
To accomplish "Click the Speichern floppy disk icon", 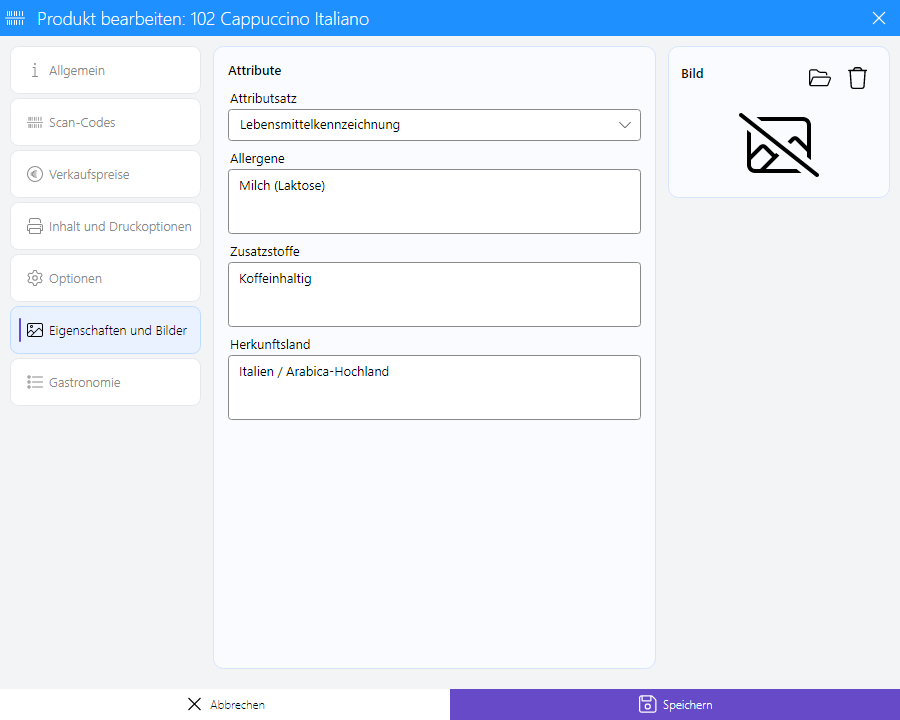I will (647, 704).
